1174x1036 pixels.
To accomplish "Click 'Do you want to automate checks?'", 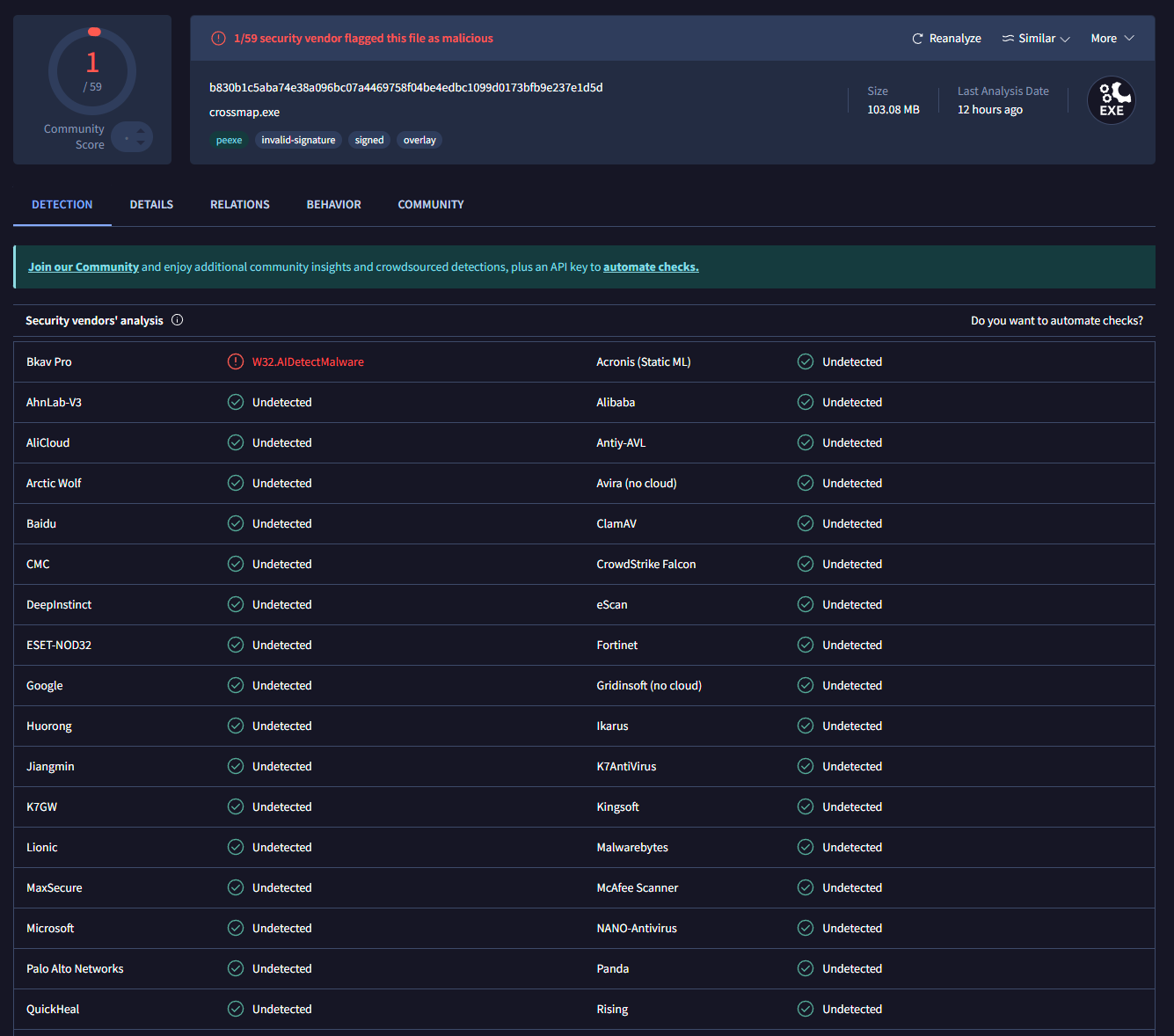I will pyautogui.click(x=1057, y=321).
